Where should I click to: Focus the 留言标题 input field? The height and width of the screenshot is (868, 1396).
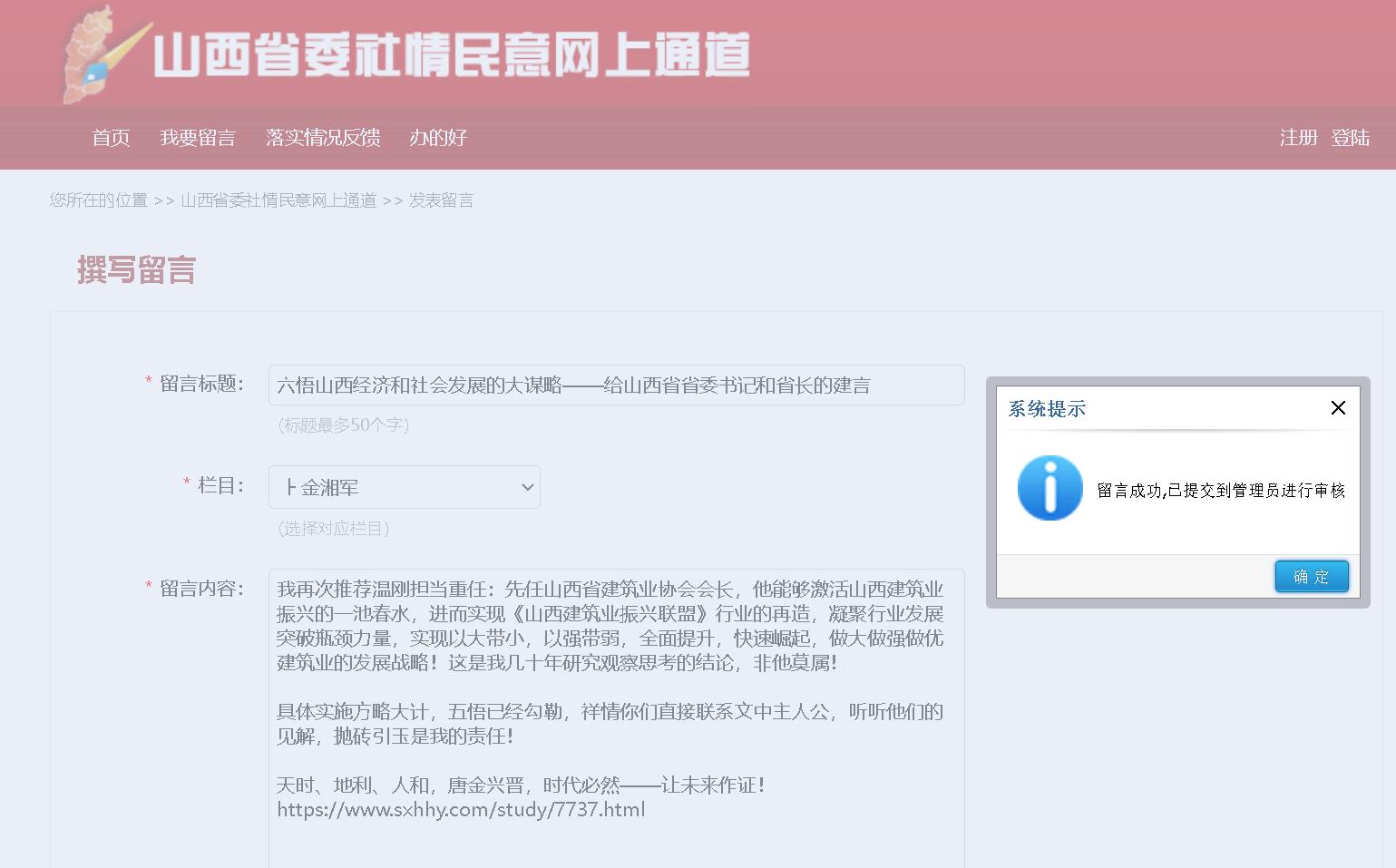(616, 385)
